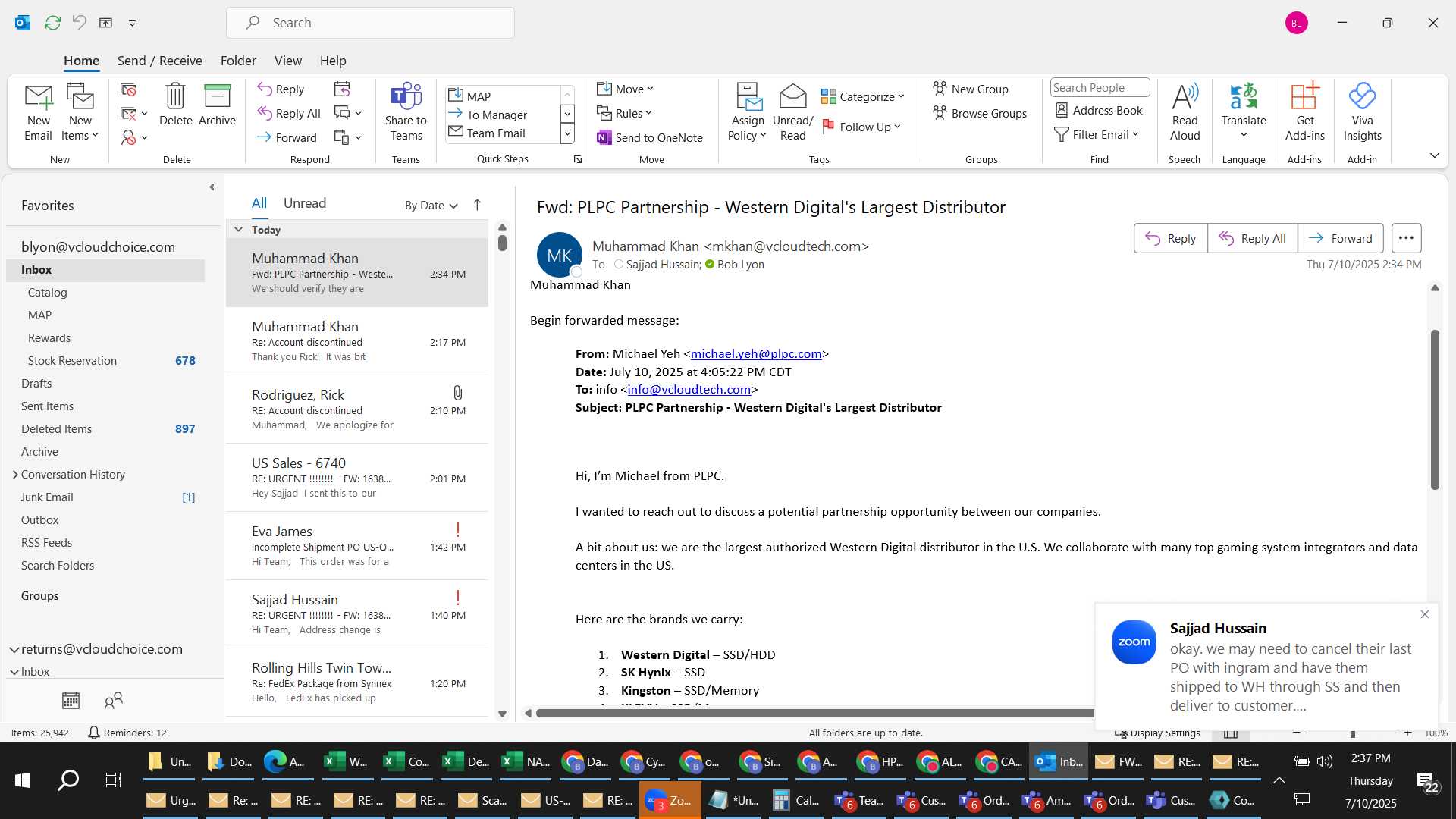Image resolution: width=1456 pixels, height=819 pixels.
Task: Expand the Conversation History folder
Action: [15, 474]
